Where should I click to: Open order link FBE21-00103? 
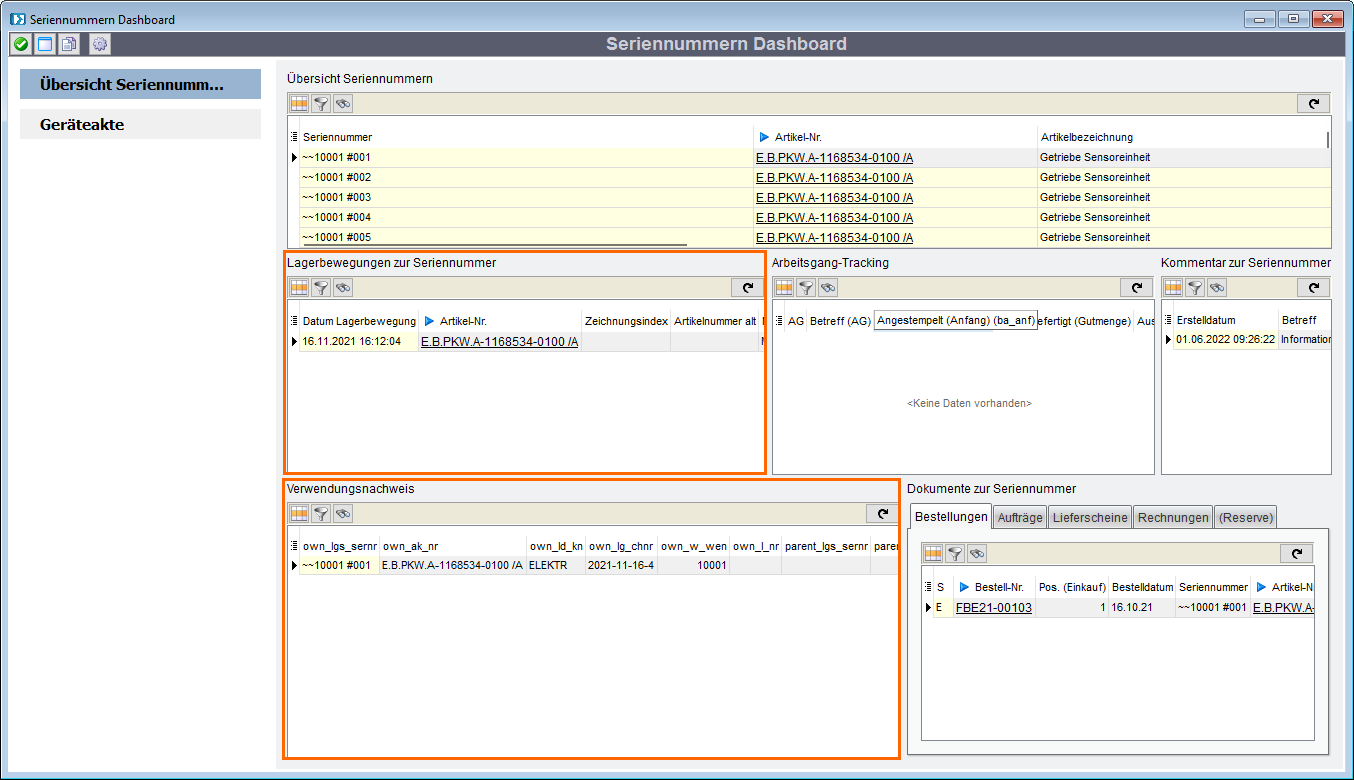click(x=993, y=607)
